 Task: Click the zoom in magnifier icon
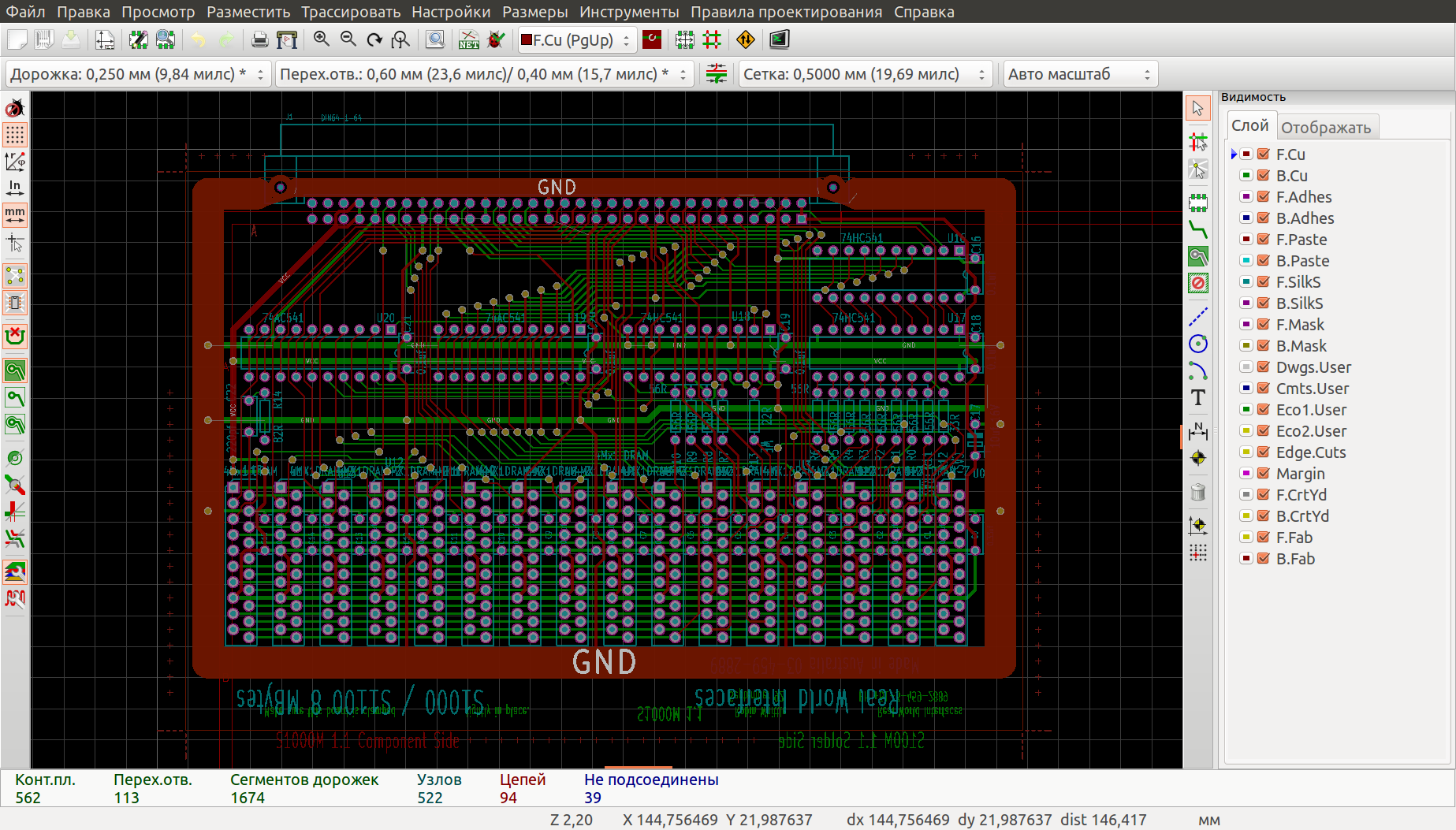pyautogui.click(x=321, y=39)
